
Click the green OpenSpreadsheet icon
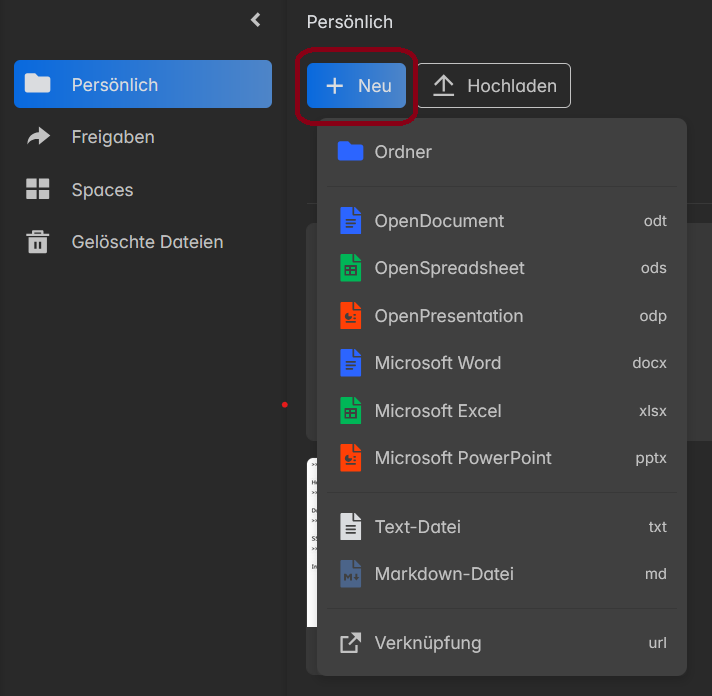[x=350, y=268]
